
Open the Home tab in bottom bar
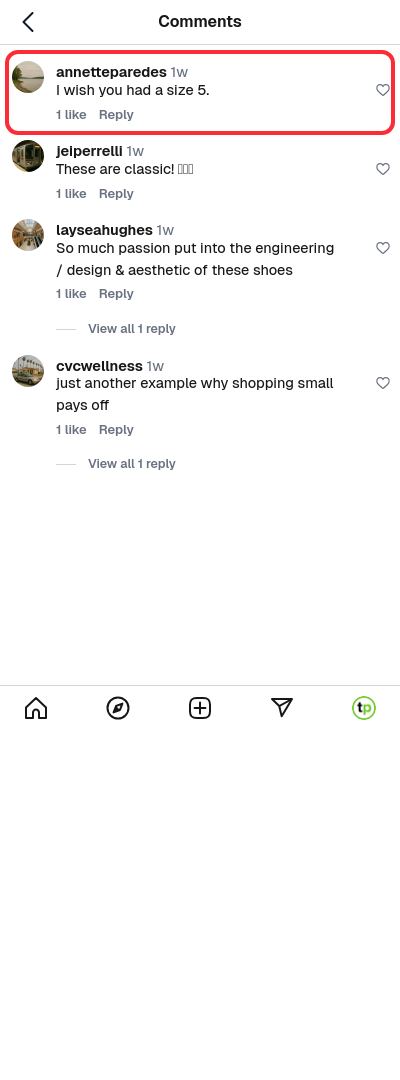tap(36, 708)
